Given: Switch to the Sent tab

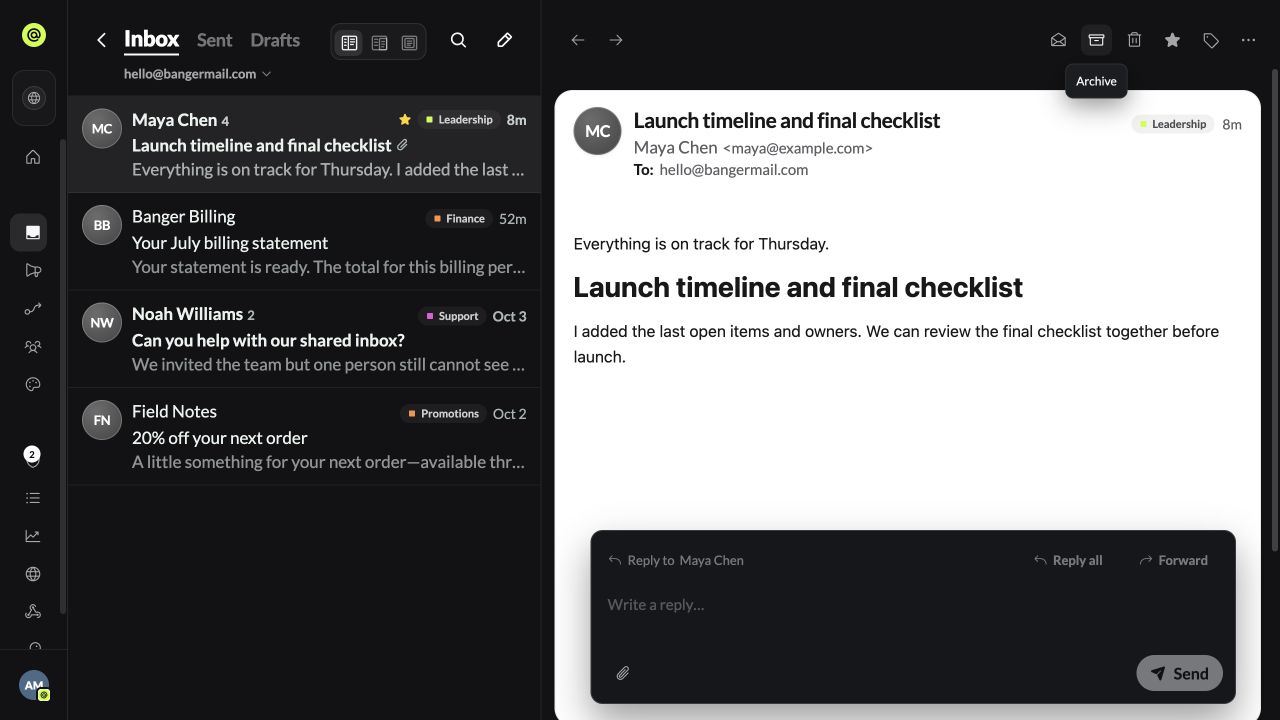Looking at the screenshot, I should pyautogui.click(x=214, y=40).
